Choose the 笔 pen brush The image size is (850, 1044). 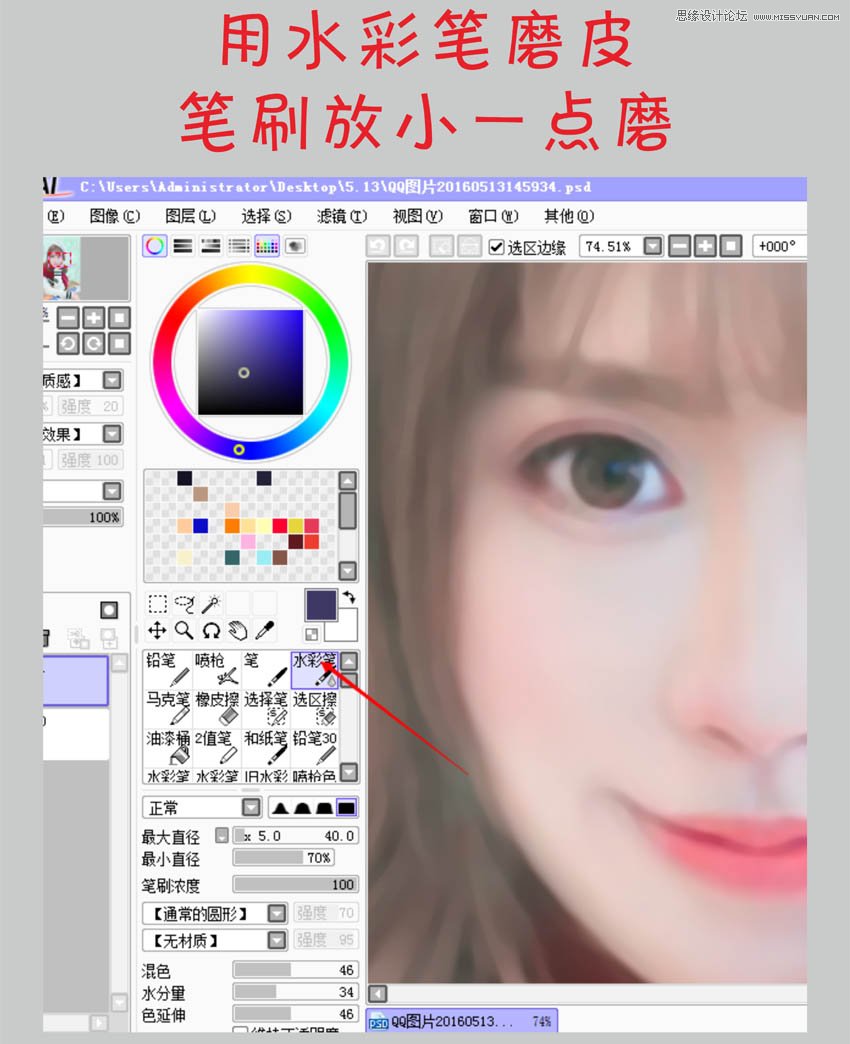click(266, 669)
